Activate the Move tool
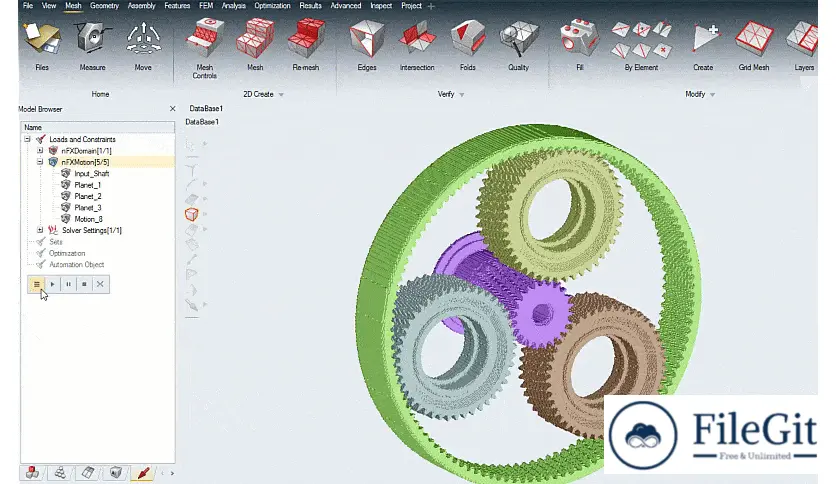 [143, 45]
